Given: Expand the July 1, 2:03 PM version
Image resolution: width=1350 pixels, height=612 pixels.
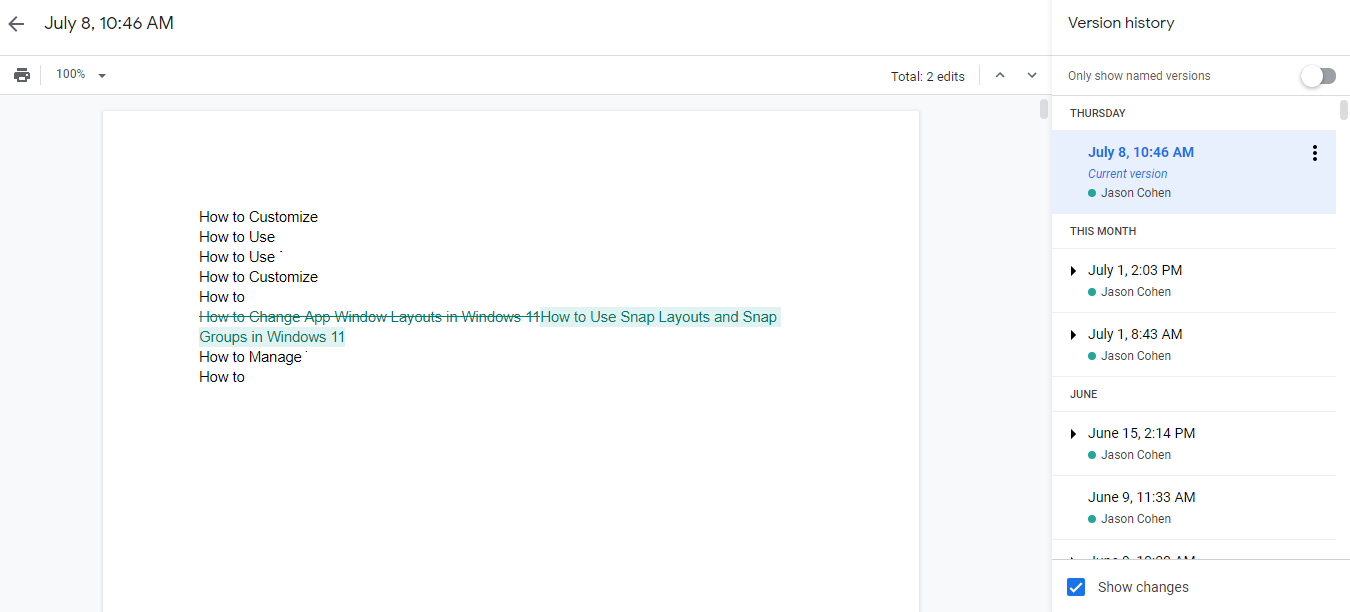Looking at the screenshot, I should 1073,271.
